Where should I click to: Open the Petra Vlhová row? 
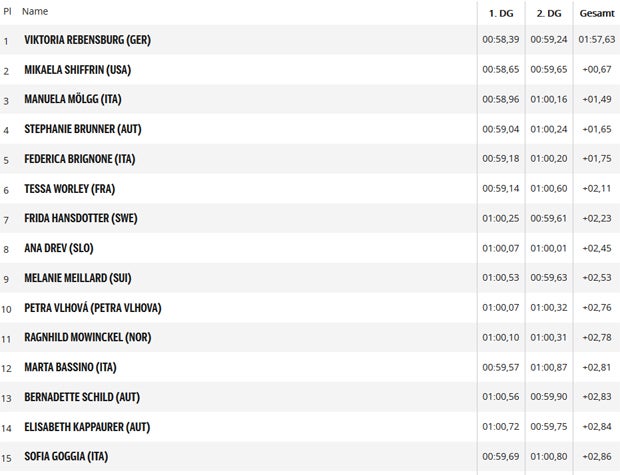pos(92,308)
